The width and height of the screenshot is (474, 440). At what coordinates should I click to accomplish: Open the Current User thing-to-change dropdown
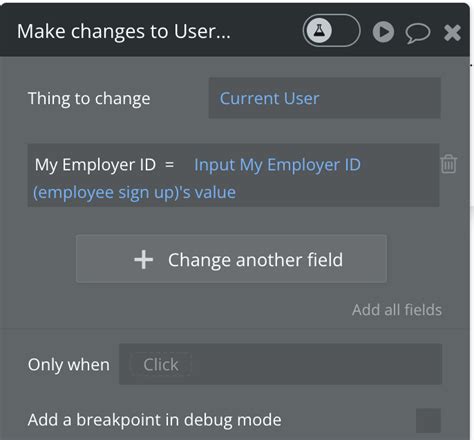[325, 98]
